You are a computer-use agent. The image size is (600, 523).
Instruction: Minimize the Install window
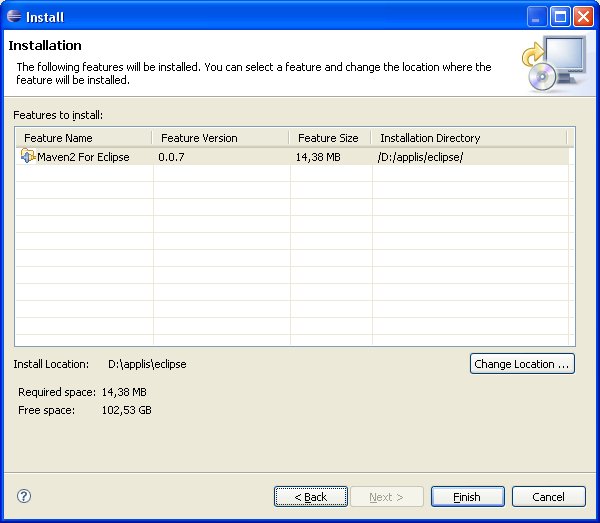tap(538, 17)
